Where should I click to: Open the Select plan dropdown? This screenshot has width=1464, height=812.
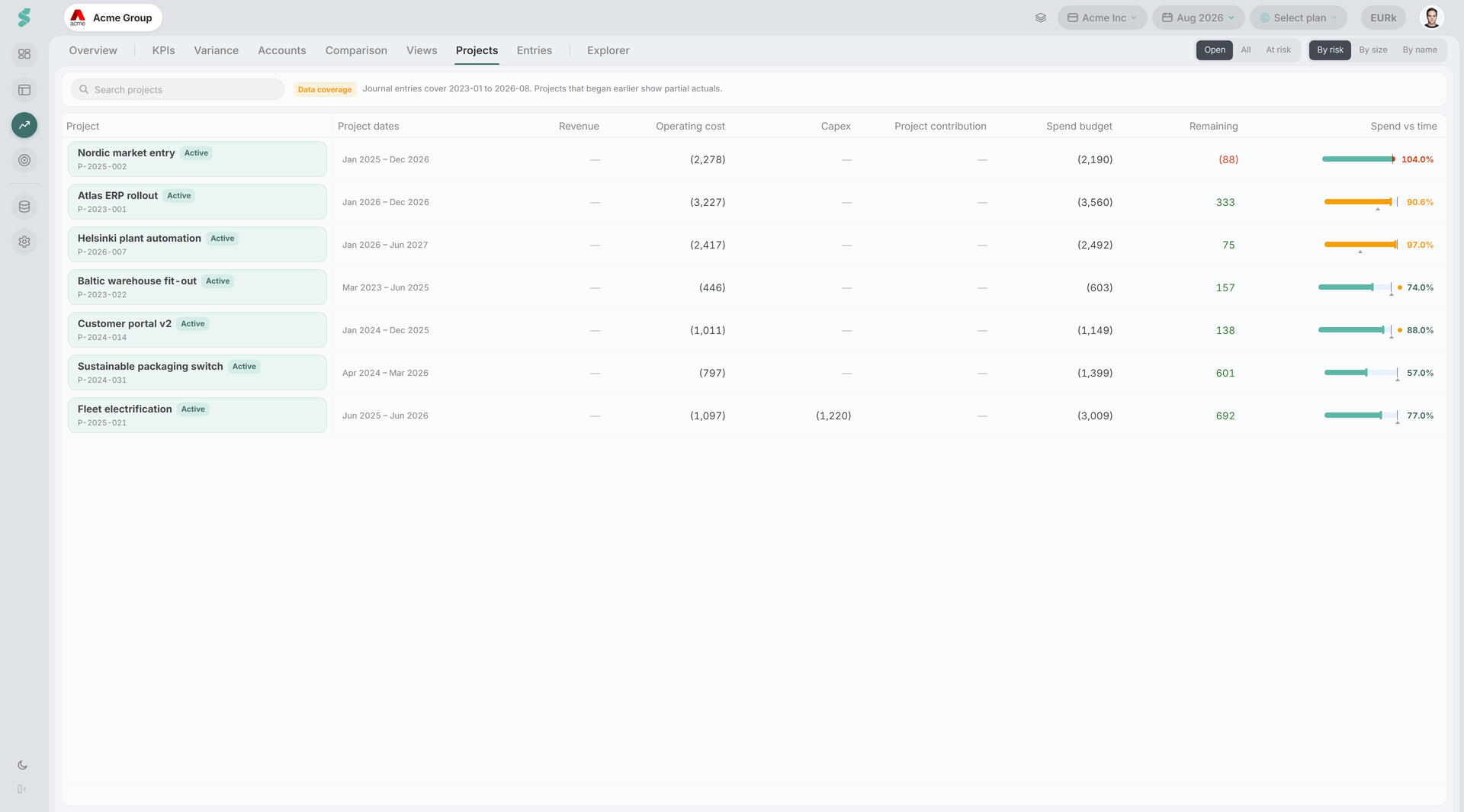1298,18
